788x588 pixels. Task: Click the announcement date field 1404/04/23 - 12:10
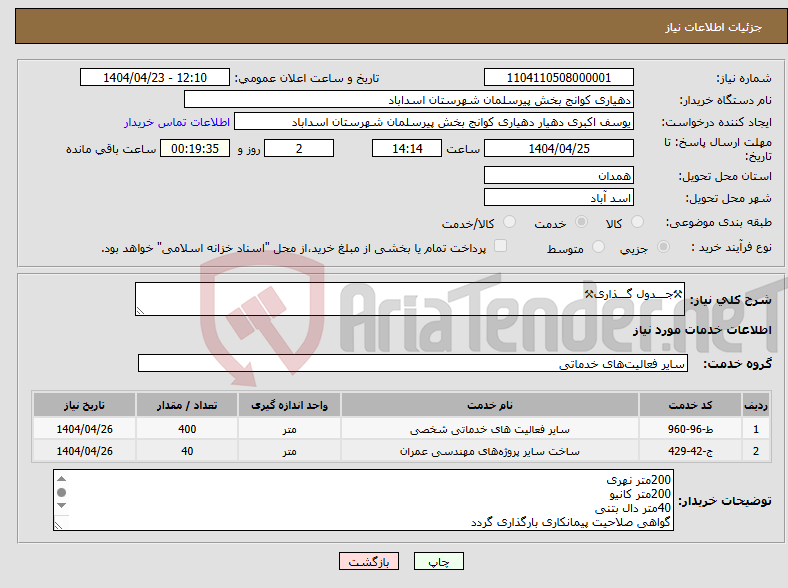tap(155, 77)
